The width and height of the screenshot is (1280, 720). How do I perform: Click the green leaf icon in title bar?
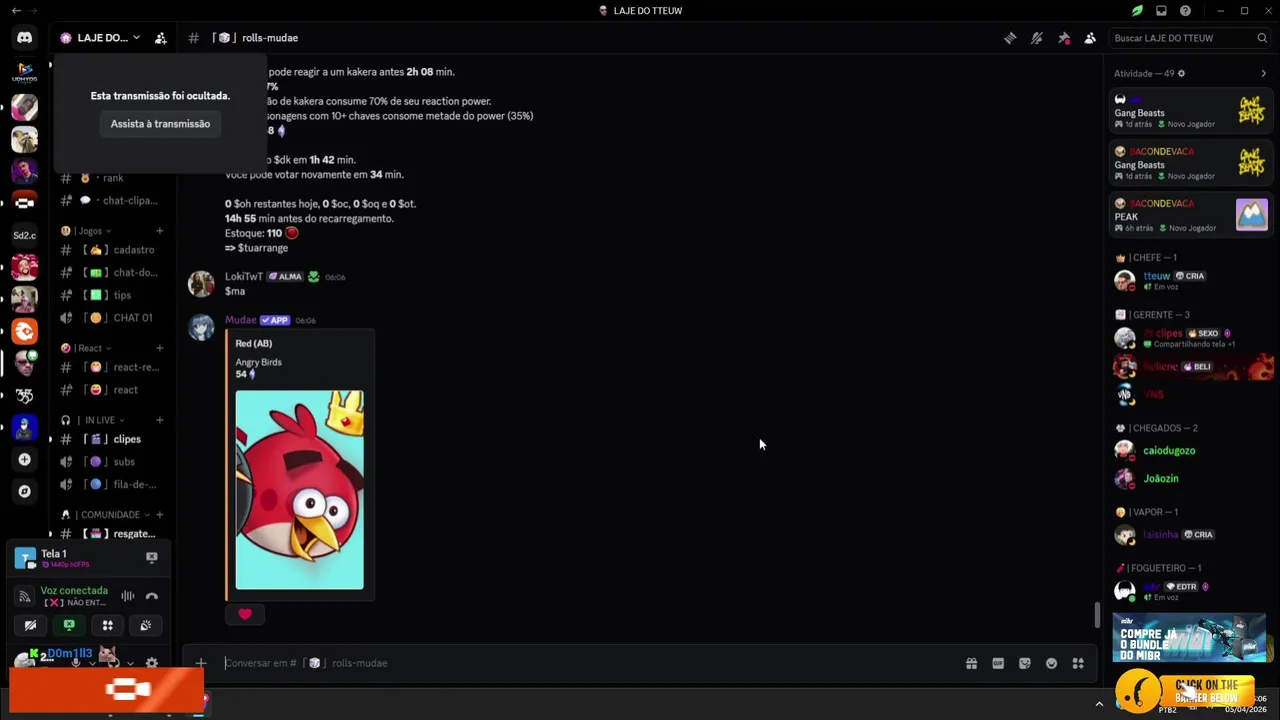(x=1137, y=11)
